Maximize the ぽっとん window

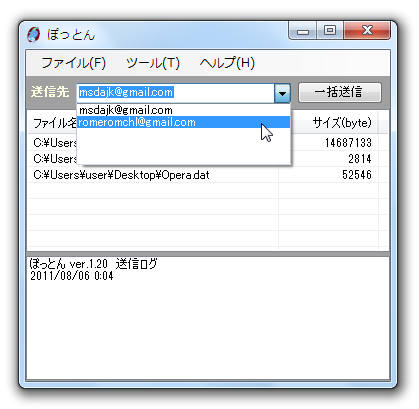pyautogui.click(x=329, y=31)
